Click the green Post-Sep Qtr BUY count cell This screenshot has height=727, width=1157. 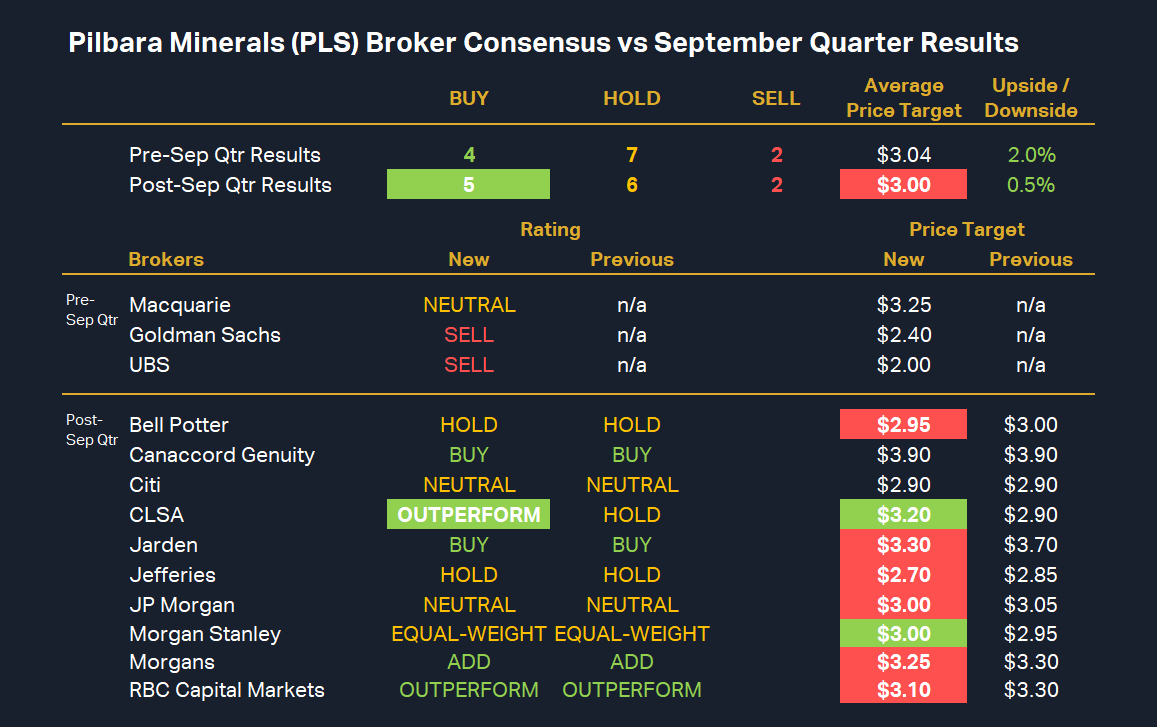(x=468, y=185)
